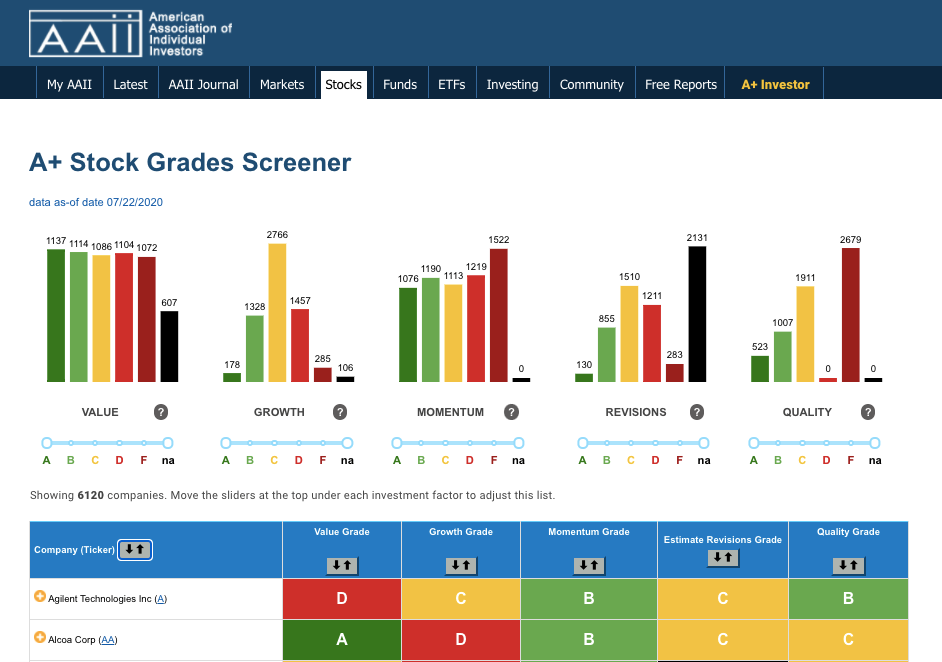Follow the Alcoa ticker AA link
Image resolution: width=942 pixels, height=662 pixels.
point(108,640)
